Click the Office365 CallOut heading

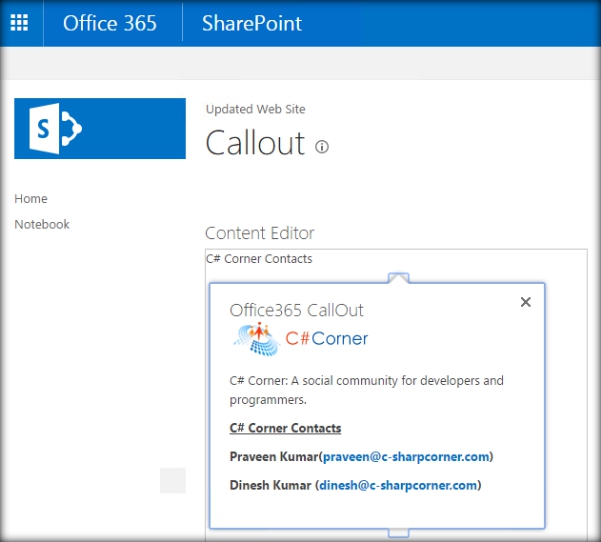point(296,310)
